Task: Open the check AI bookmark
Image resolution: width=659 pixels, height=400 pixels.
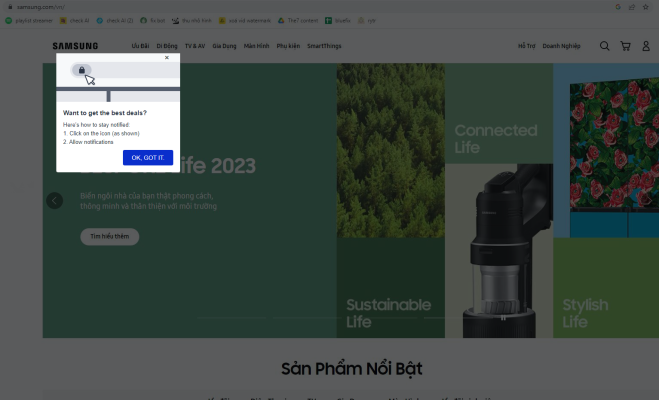Action: pos(74,20)
